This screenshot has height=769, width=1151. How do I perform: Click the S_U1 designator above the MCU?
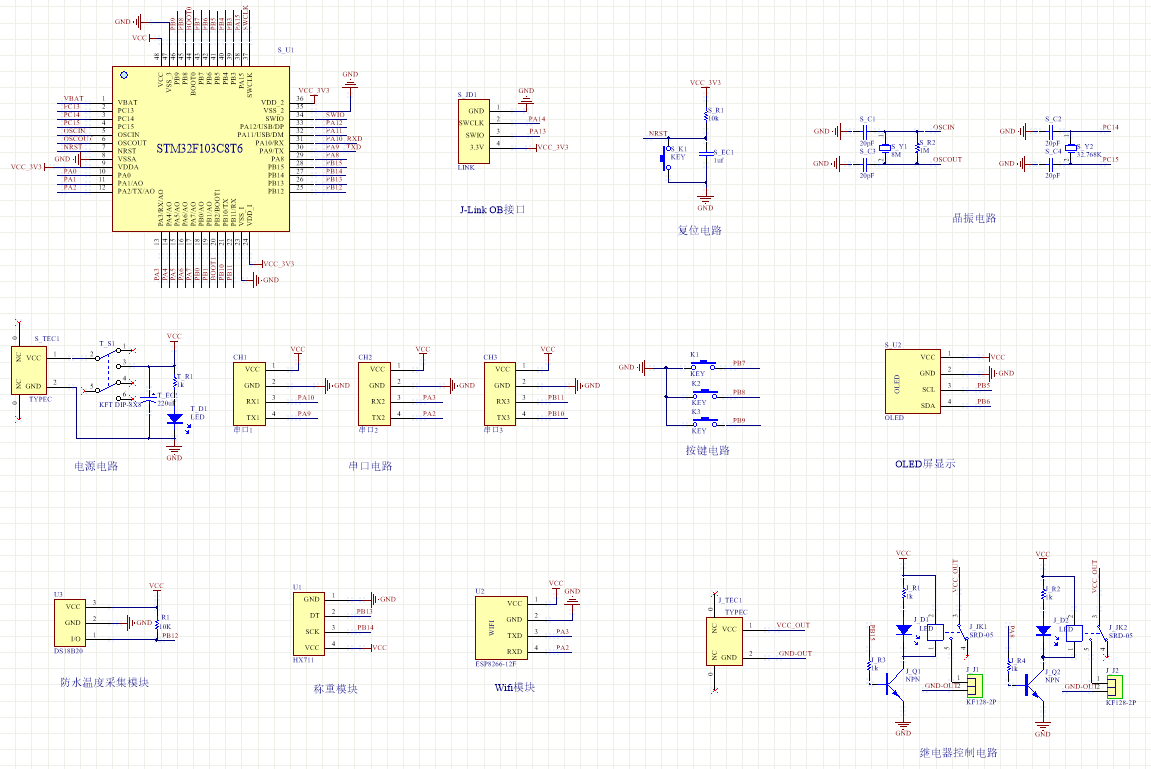286,50
